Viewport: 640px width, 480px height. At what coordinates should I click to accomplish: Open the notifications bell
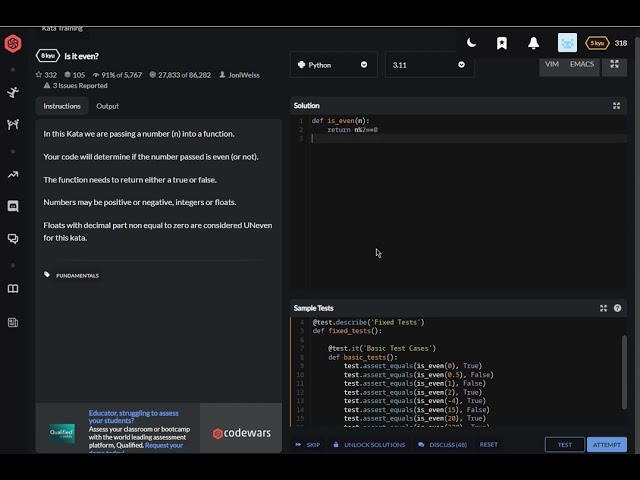pos(533,43)
